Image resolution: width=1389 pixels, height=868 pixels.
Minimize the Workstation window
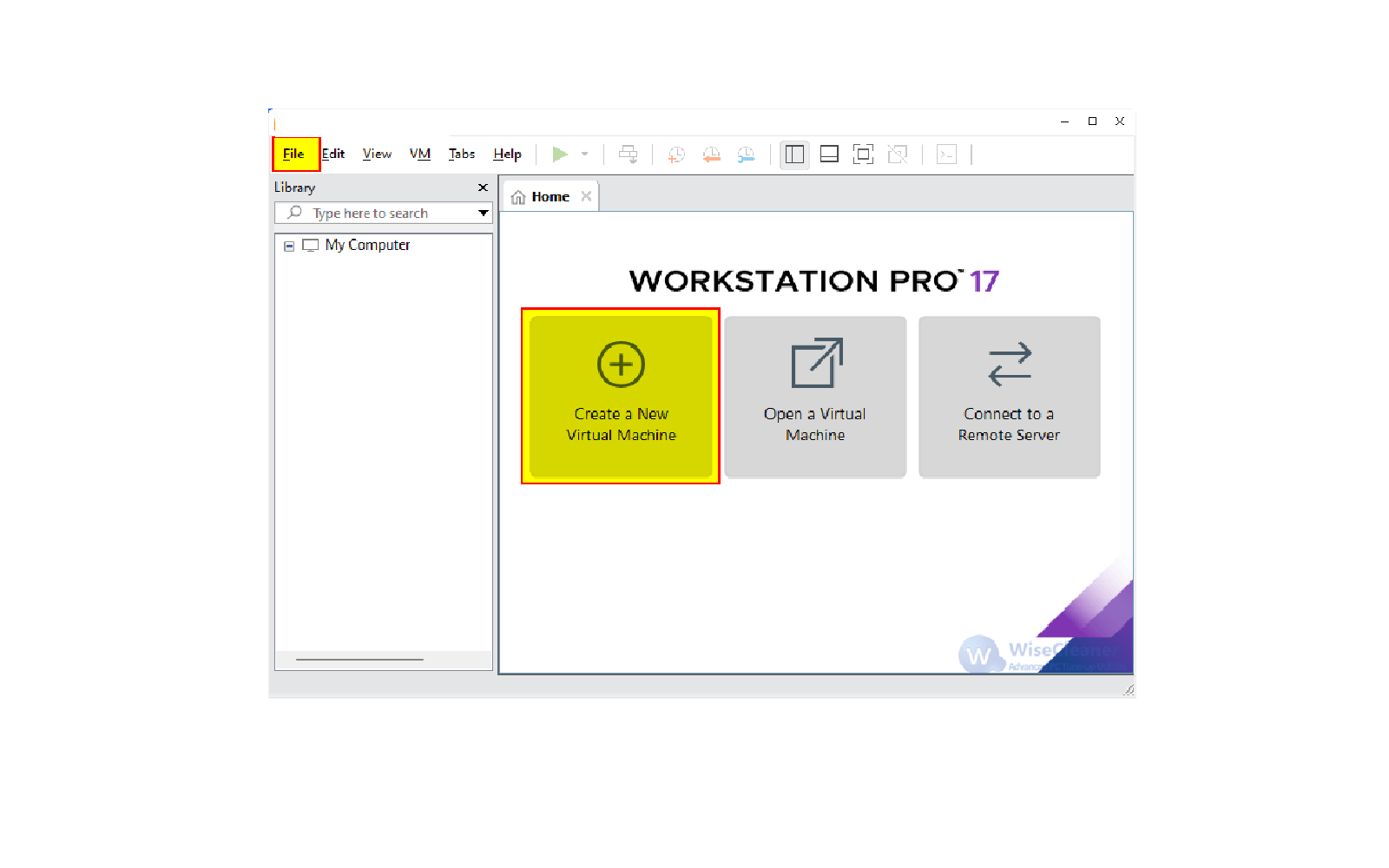tap(1064, 122)
